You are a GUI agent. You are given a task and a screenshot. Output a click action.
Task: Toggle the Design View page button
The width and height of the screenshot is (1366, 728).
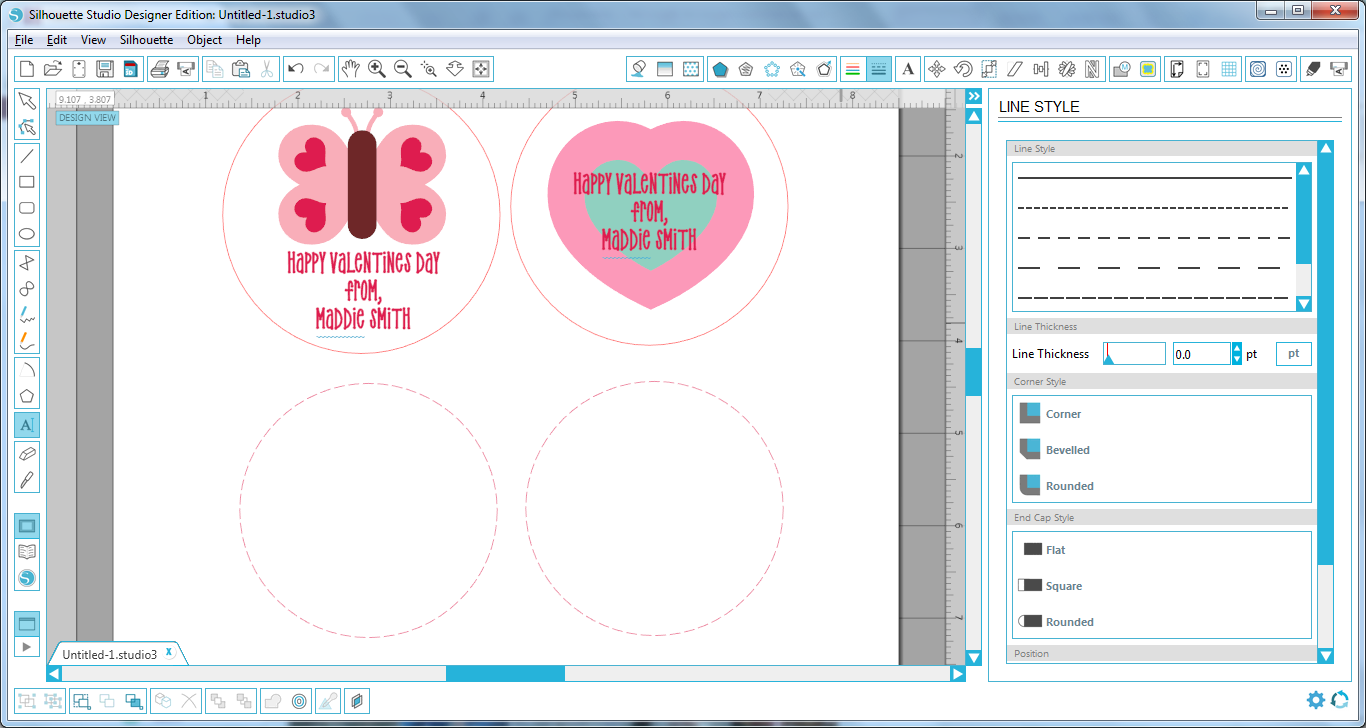(27, 526)
